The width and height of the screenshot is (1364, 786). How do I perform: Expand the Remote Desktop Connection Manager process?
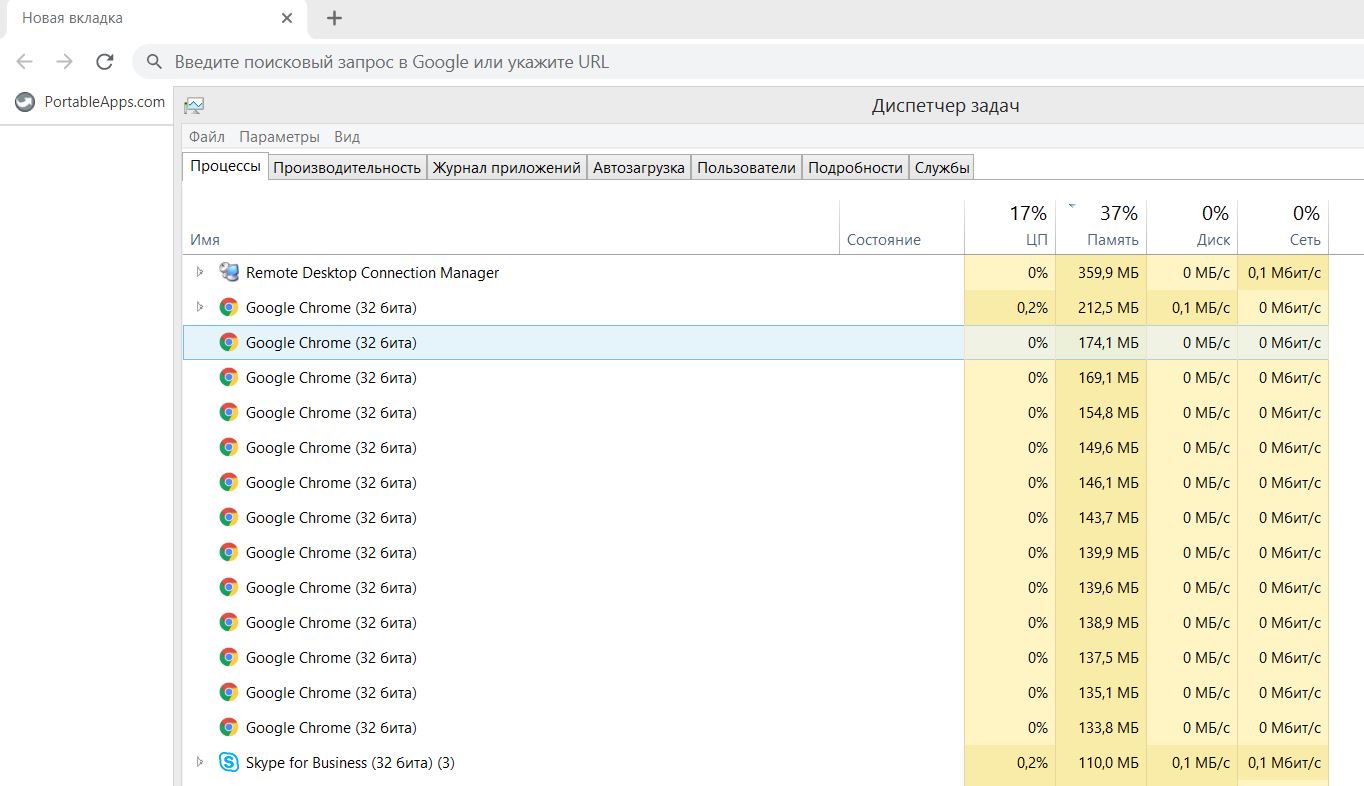(200, 272)
